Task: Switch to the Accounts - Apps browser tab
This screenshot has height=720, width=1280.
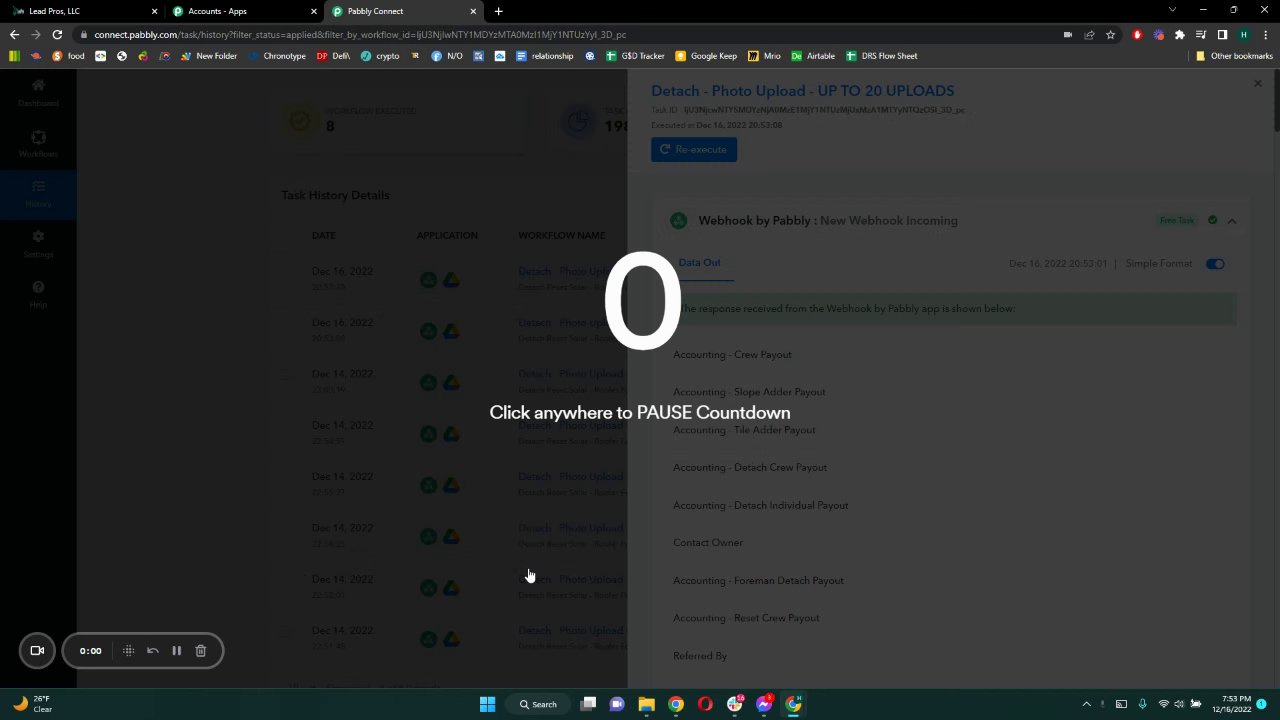Action: 244,11
